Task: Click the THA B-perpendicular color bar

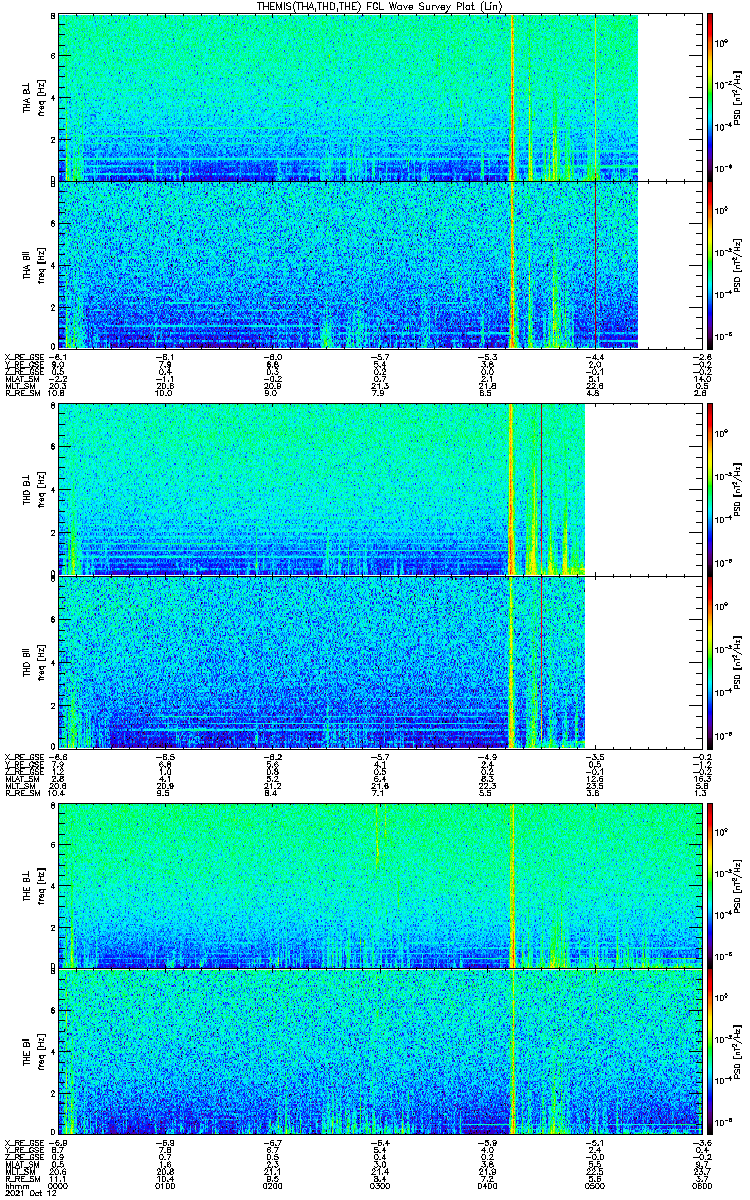Action: (x=710, y=96)
